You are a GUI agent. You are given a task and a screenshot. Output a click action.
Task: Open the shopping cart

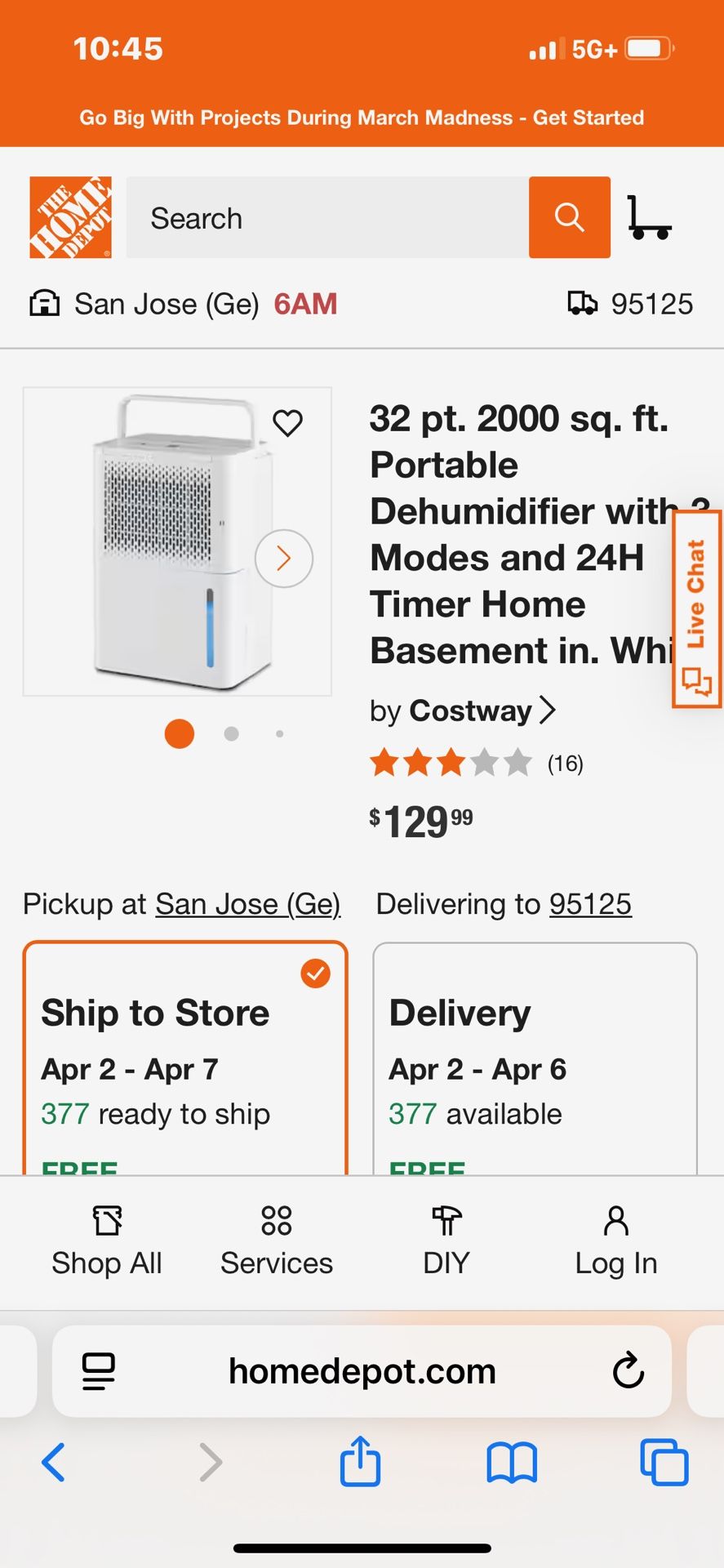point(649,218)
